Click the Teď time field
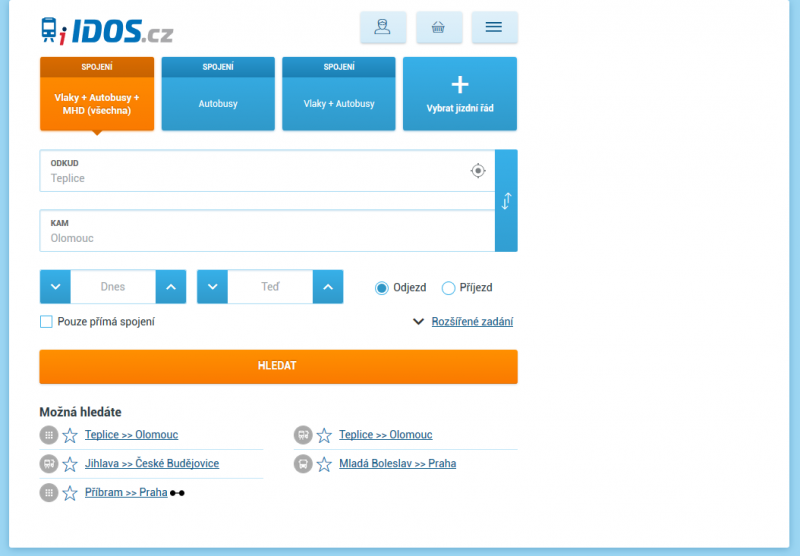 tap(270, 287)
